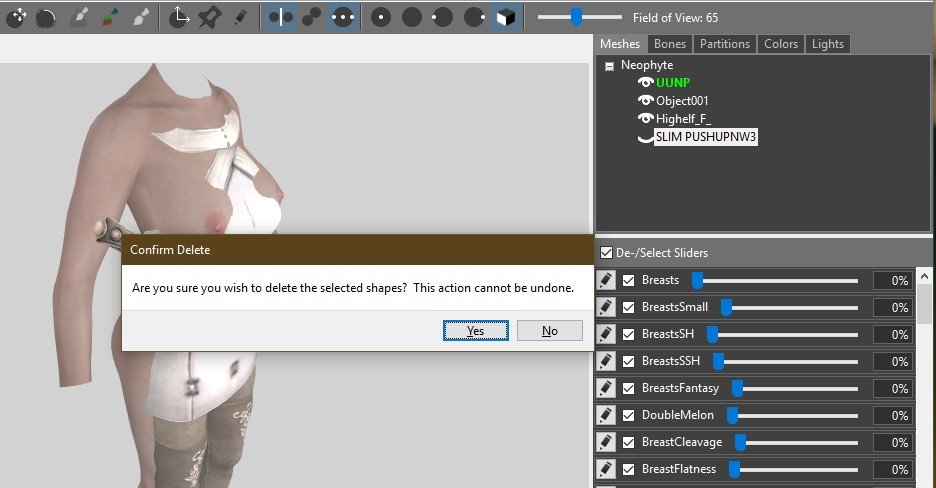Toggle visibility of Object001 mesh
Screen dimensions: 936x488
click(645, 101)
